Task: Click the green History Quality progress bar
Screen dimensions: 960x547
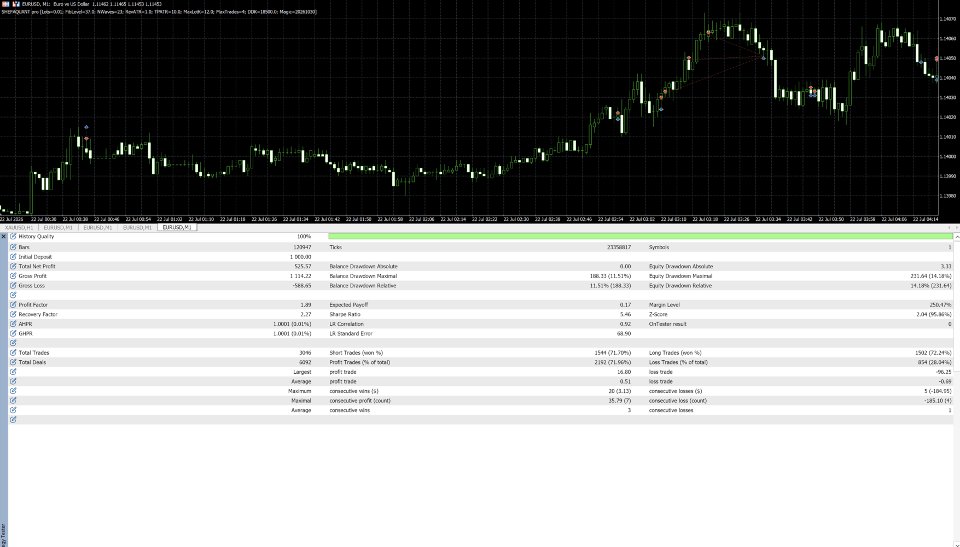Action: point(640,236)
